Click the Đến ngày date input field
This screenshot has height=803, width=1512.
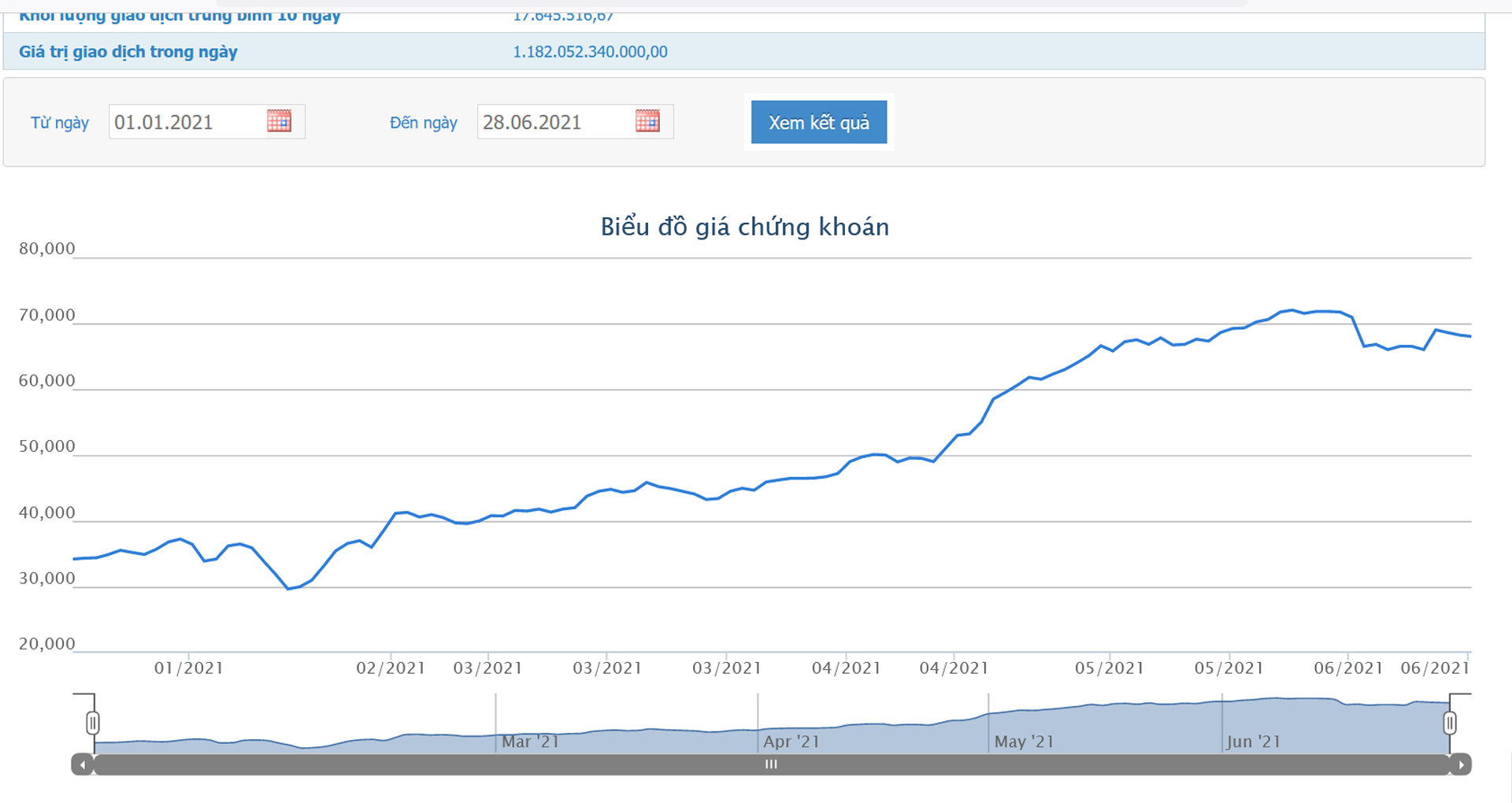554,122
